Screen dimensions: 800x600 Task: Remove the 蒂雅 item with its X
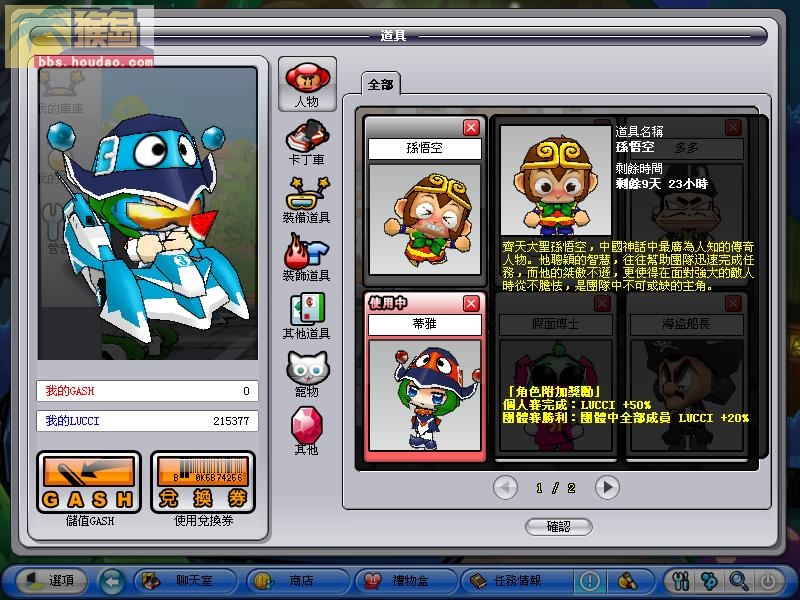pyautogui.click(x=471, y=304)
